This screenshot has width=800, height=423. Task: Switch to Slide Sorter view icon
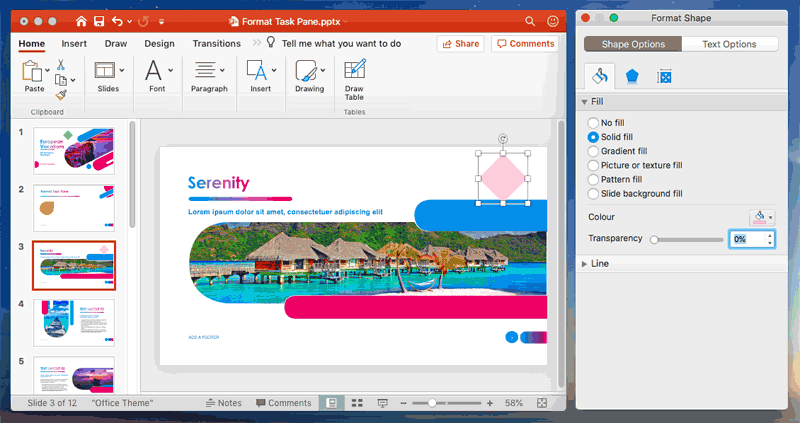[x=357, y=403]
